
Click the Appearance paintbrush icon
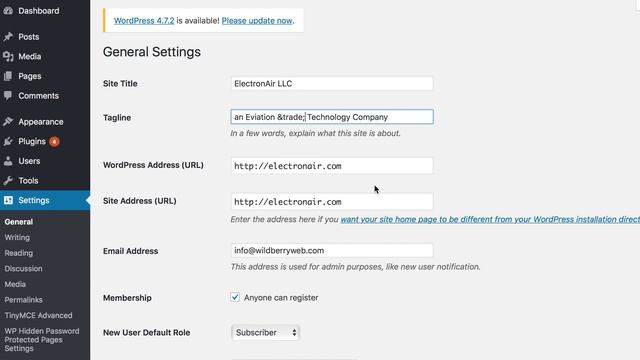coord(8,122)
